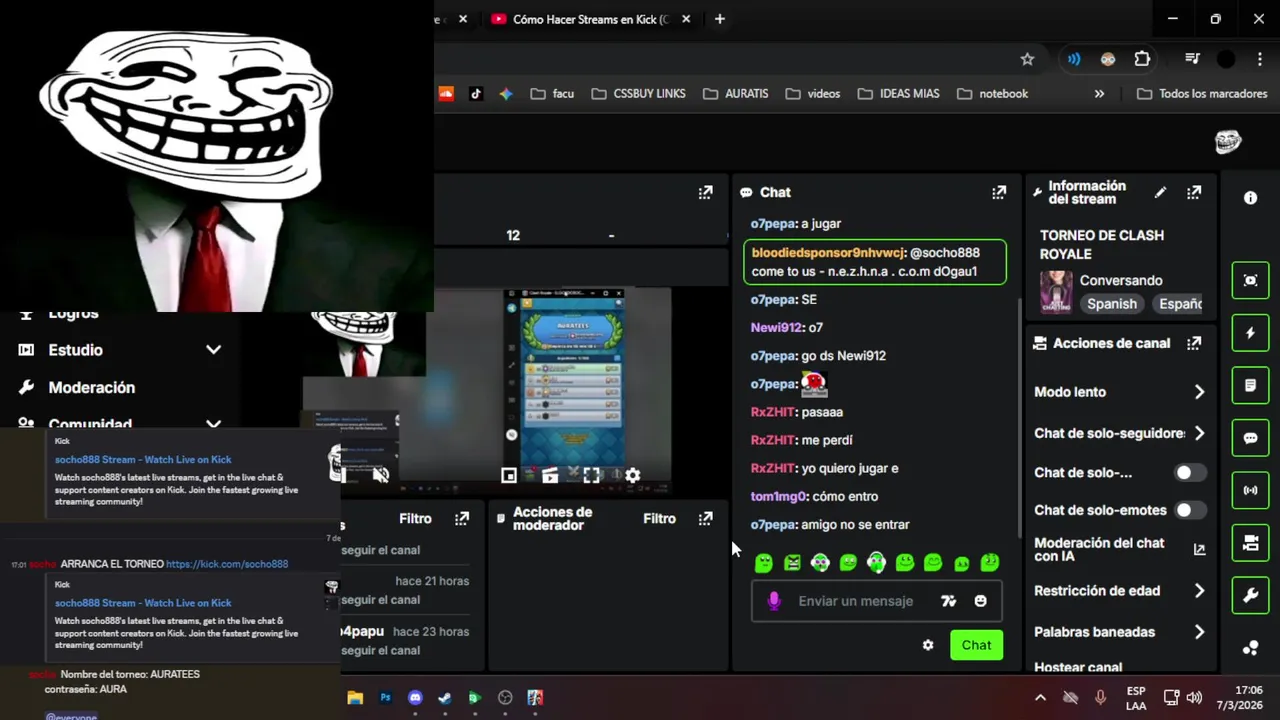Screen dimensions: 1280x720
Task: Open the notebook bookmarks folder
Action: pyautogui.click(x=992, y=93)
